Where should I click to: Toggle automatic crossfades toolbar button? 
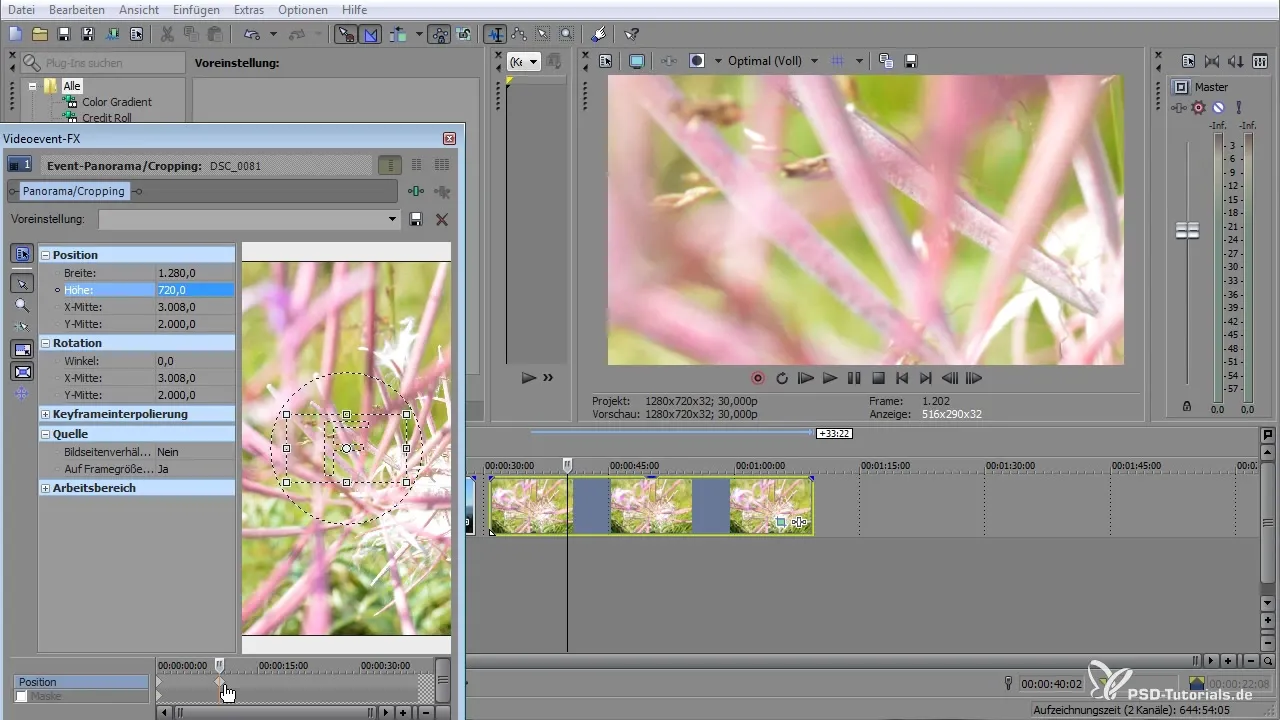click(371, 34)
